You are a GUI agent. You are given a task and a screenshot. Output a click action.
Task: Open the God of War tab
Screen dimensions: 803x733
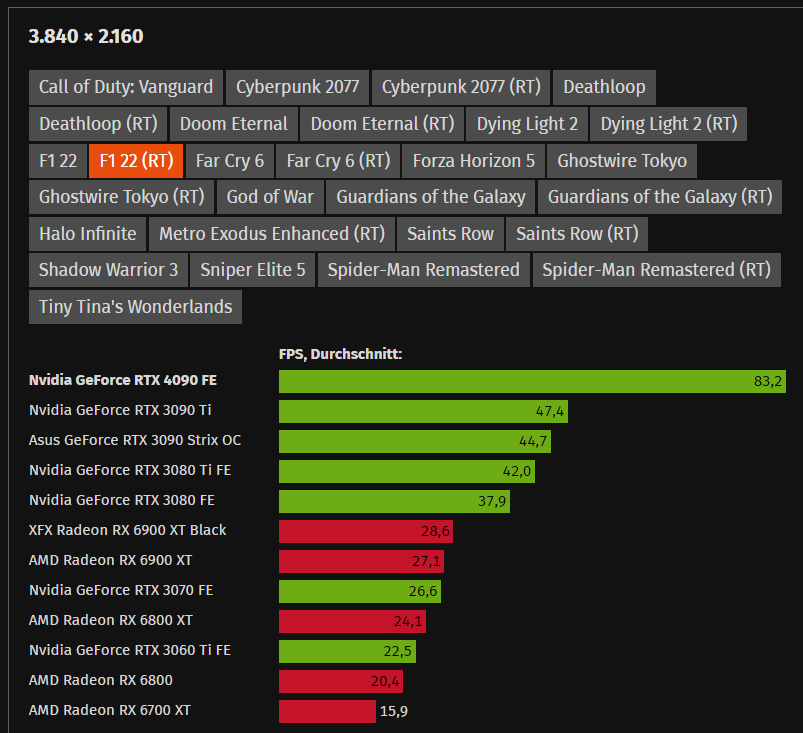(x=270, y=197)
